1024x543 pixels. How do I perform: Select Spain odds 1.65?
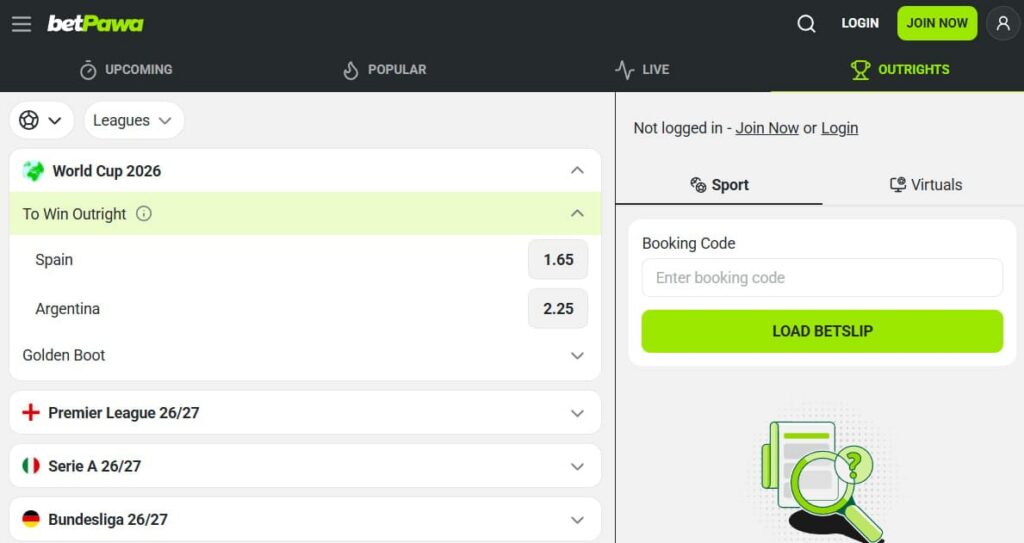[558, 259]
